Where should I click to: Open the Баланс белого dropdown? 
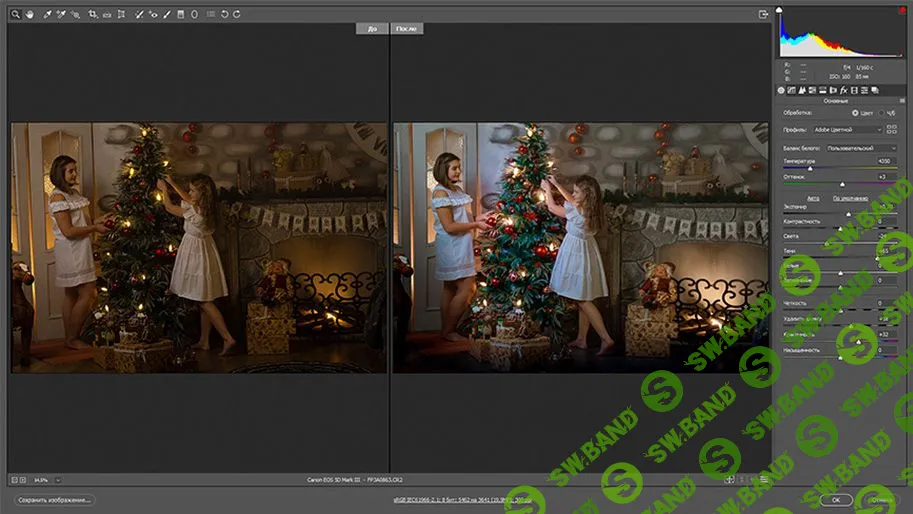click(x=861, y=148)
